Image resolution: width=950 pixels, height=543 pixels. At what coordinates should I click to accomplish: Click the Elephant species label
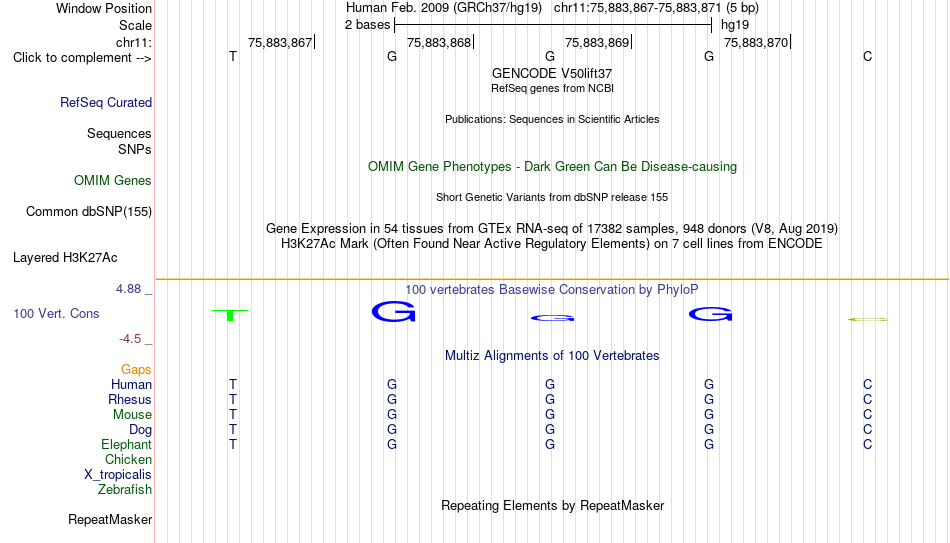click(127, 445)
